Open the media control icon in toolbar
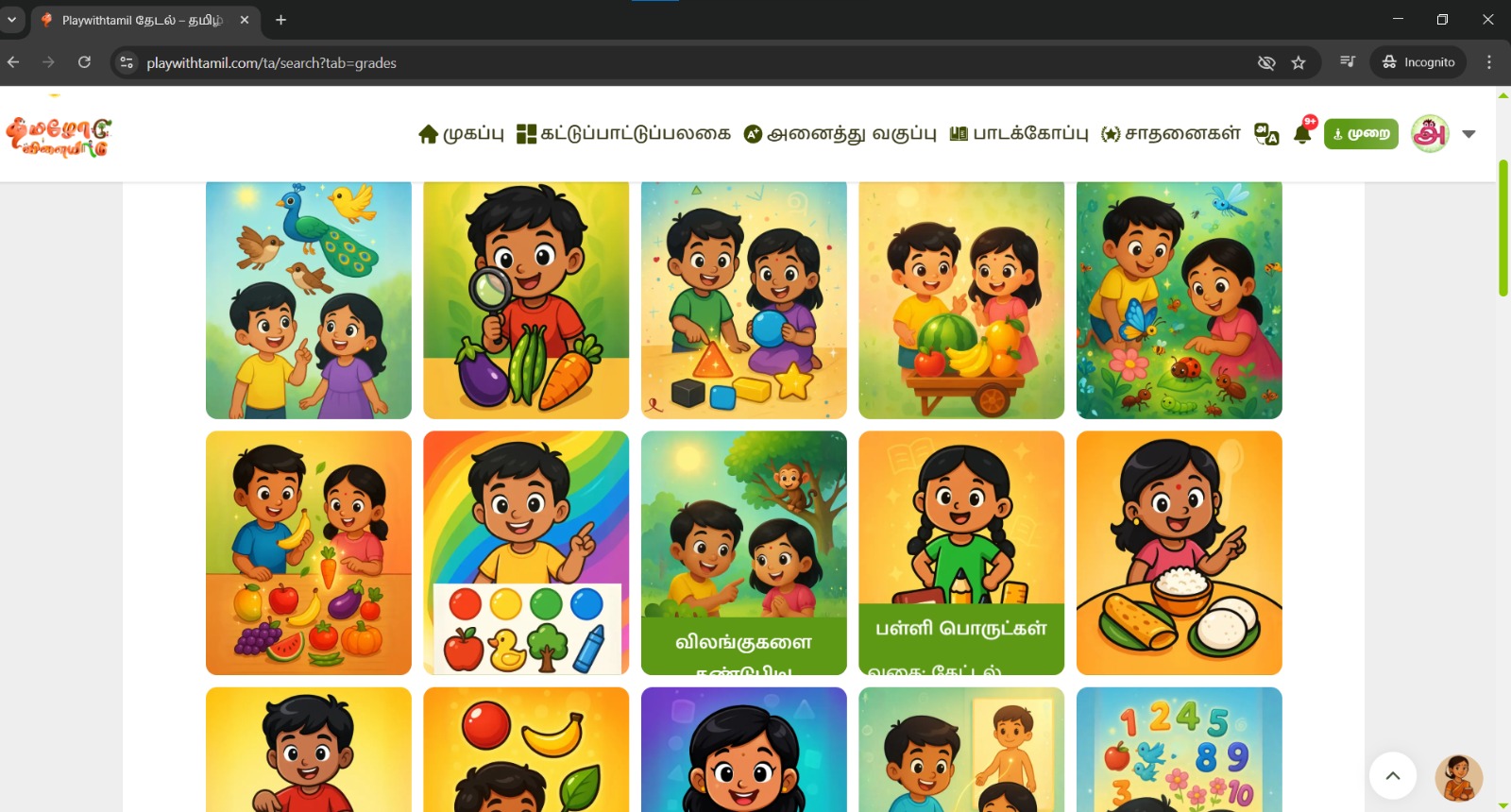This screenshot has width=1511, height=812. [x=1348, y=62]
